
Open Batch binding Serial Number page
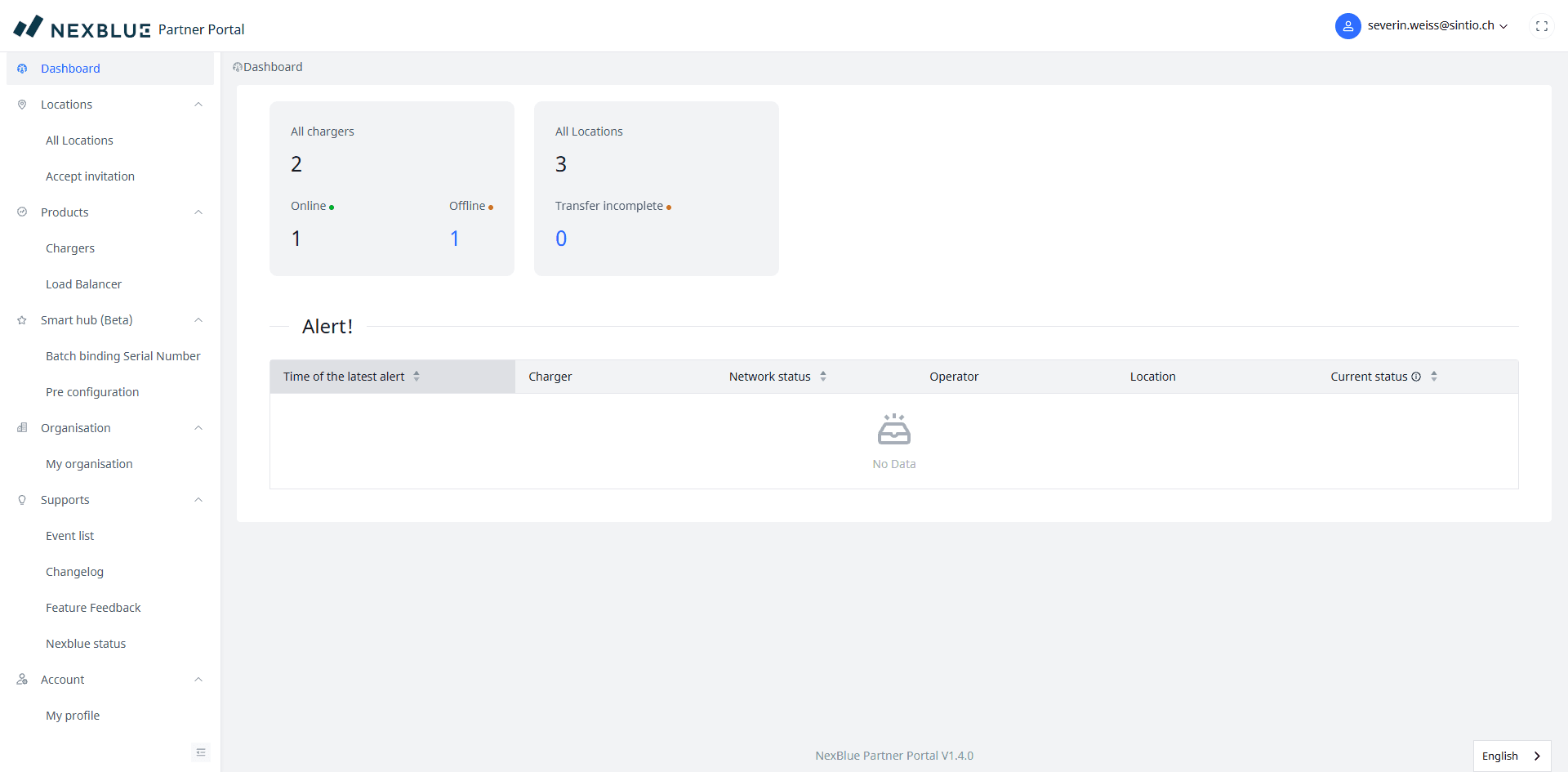[x=122, y=356]
